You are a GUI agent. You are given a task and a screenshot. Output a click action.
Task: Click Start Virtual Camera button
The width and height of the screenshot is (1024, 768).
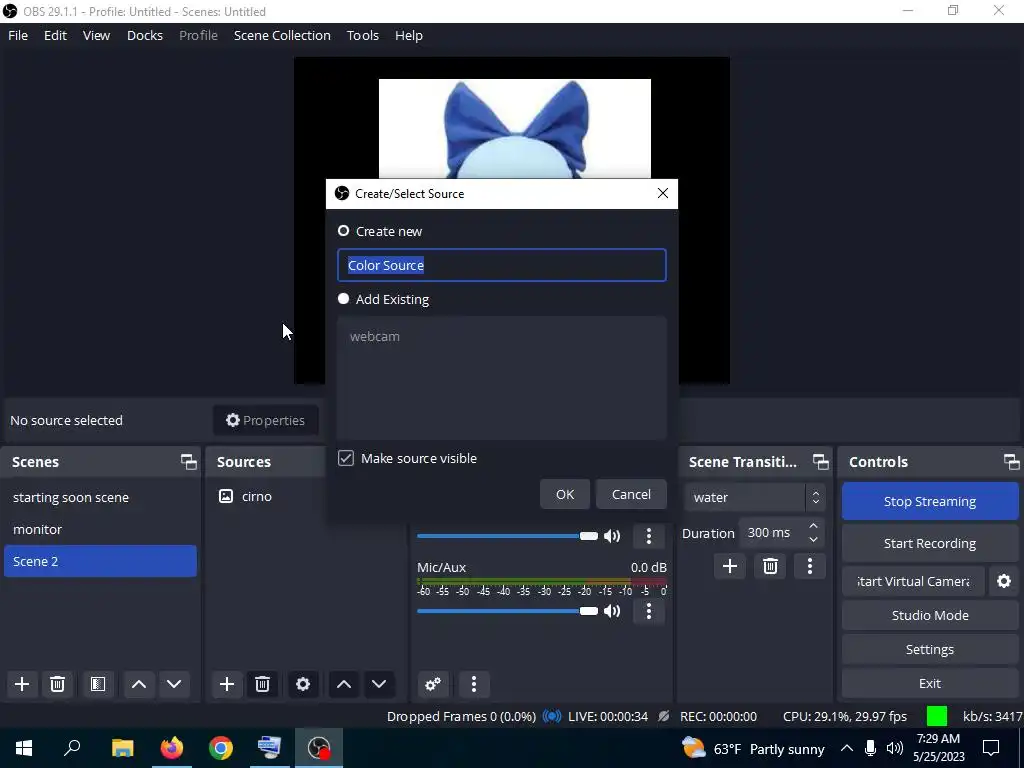(x=913, y=581)
